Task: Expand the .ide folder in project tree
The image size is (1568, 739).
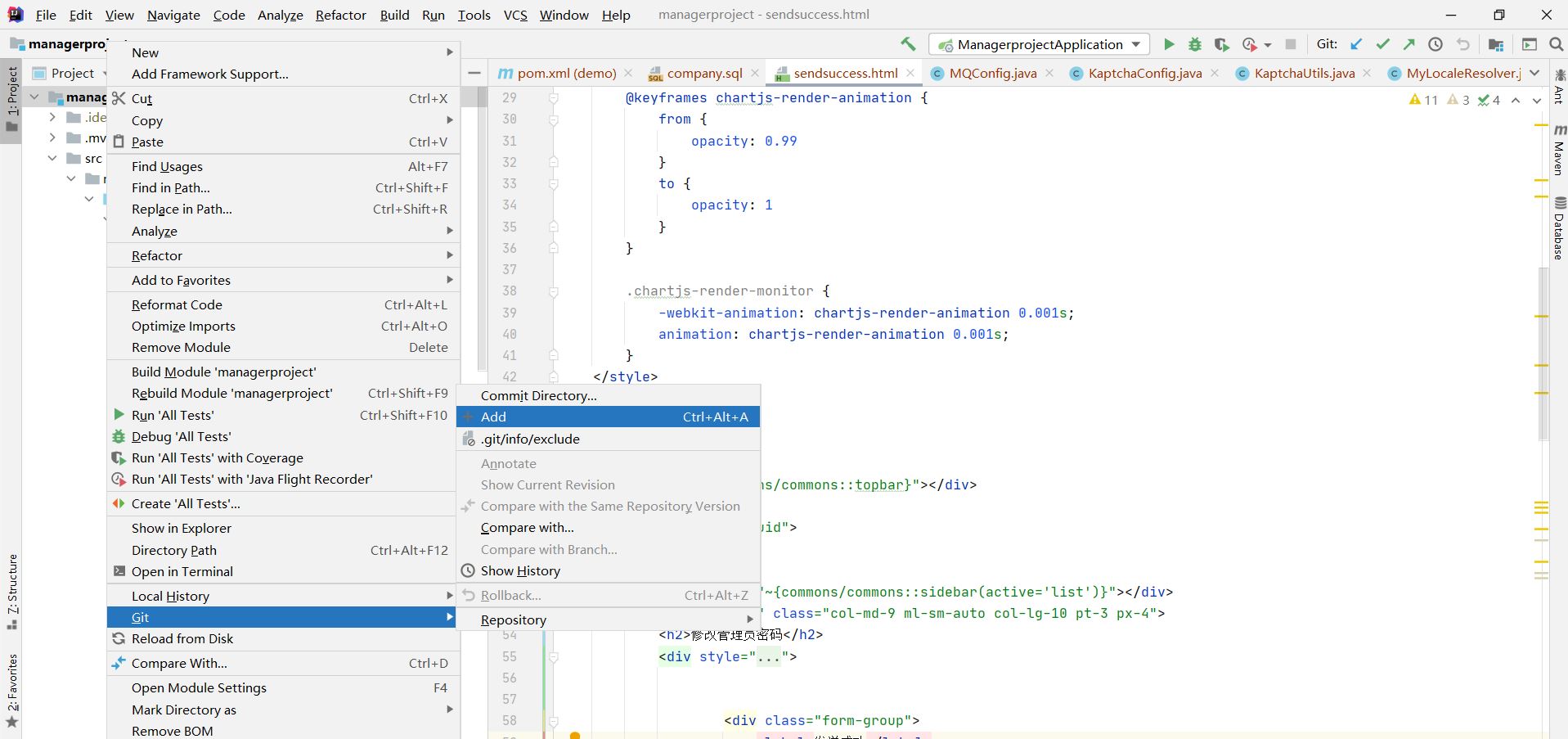Action: click(52, 117)
